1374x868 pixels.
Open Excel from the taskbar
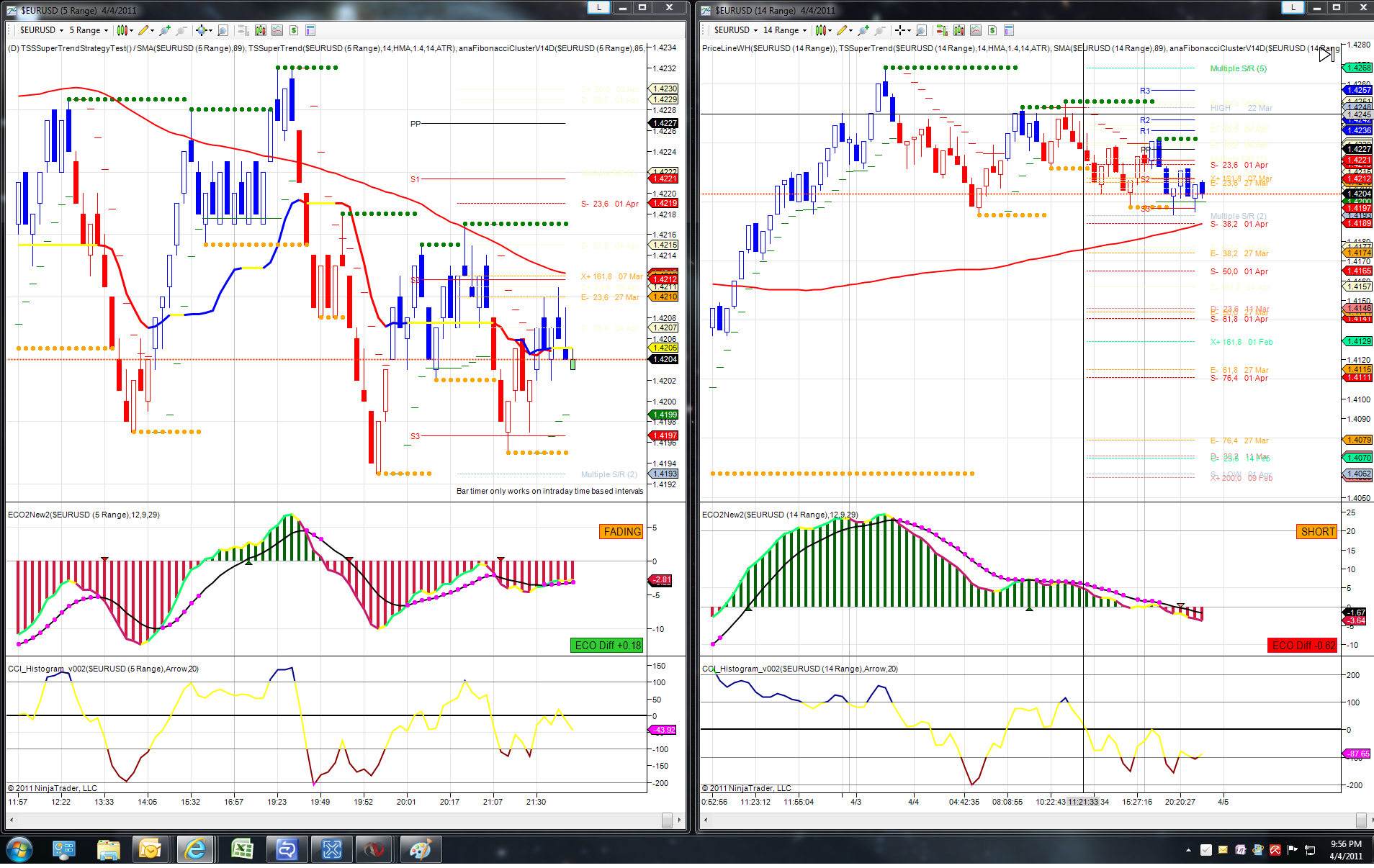pyautogui.click(x=241, y=851)
